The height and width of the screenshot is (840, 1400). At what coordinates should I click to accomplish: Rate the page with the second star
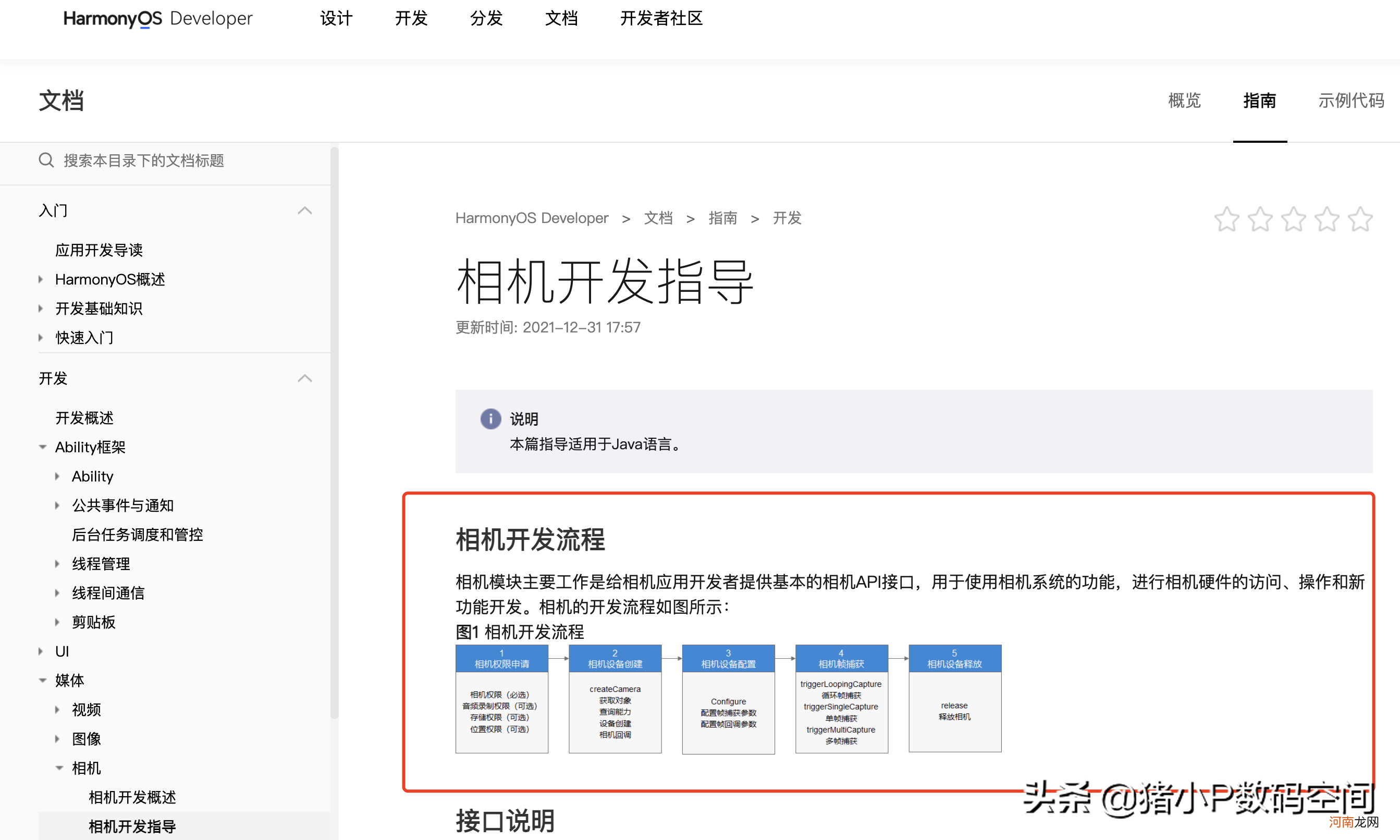click(x=1260, y=219)
